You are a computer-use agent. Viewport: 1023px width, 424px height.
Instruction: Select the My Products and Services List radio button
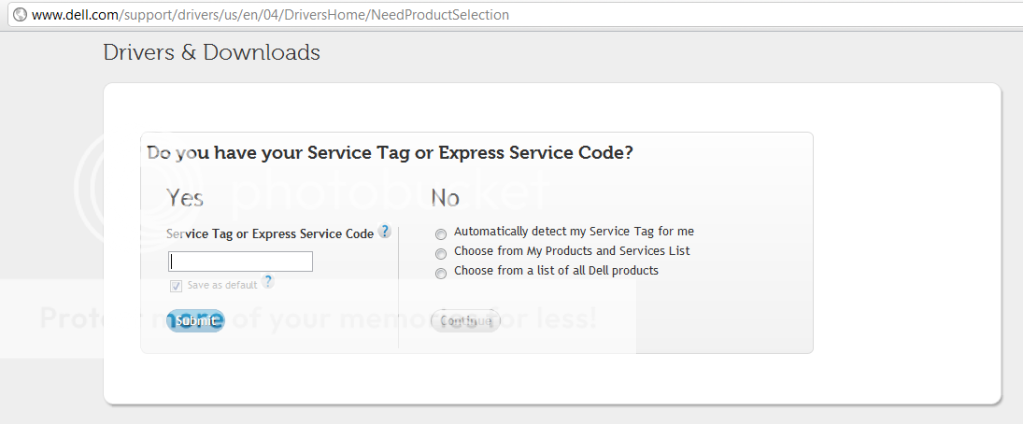pos(441,252)
